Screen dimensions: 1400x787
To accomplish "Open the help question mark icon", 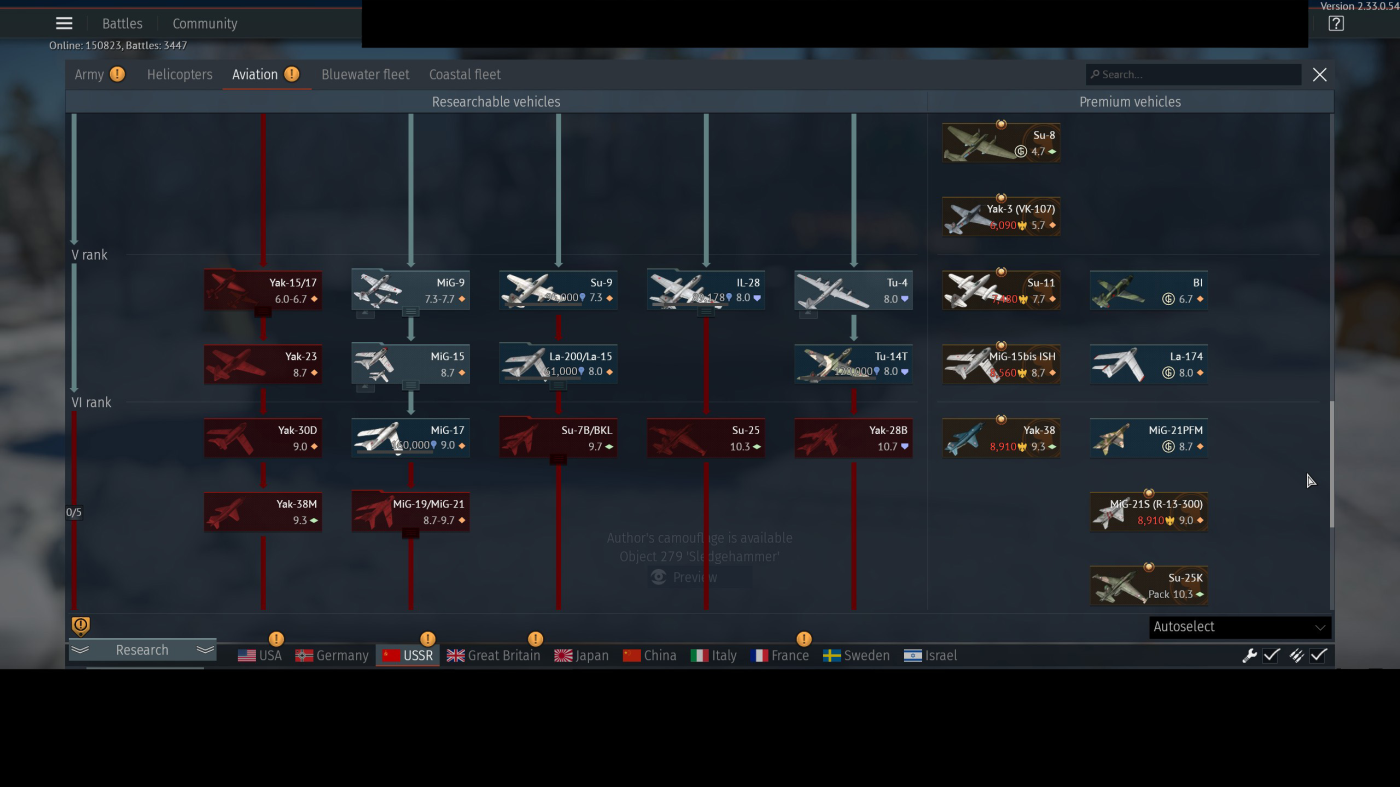I will click(1336, 24).
